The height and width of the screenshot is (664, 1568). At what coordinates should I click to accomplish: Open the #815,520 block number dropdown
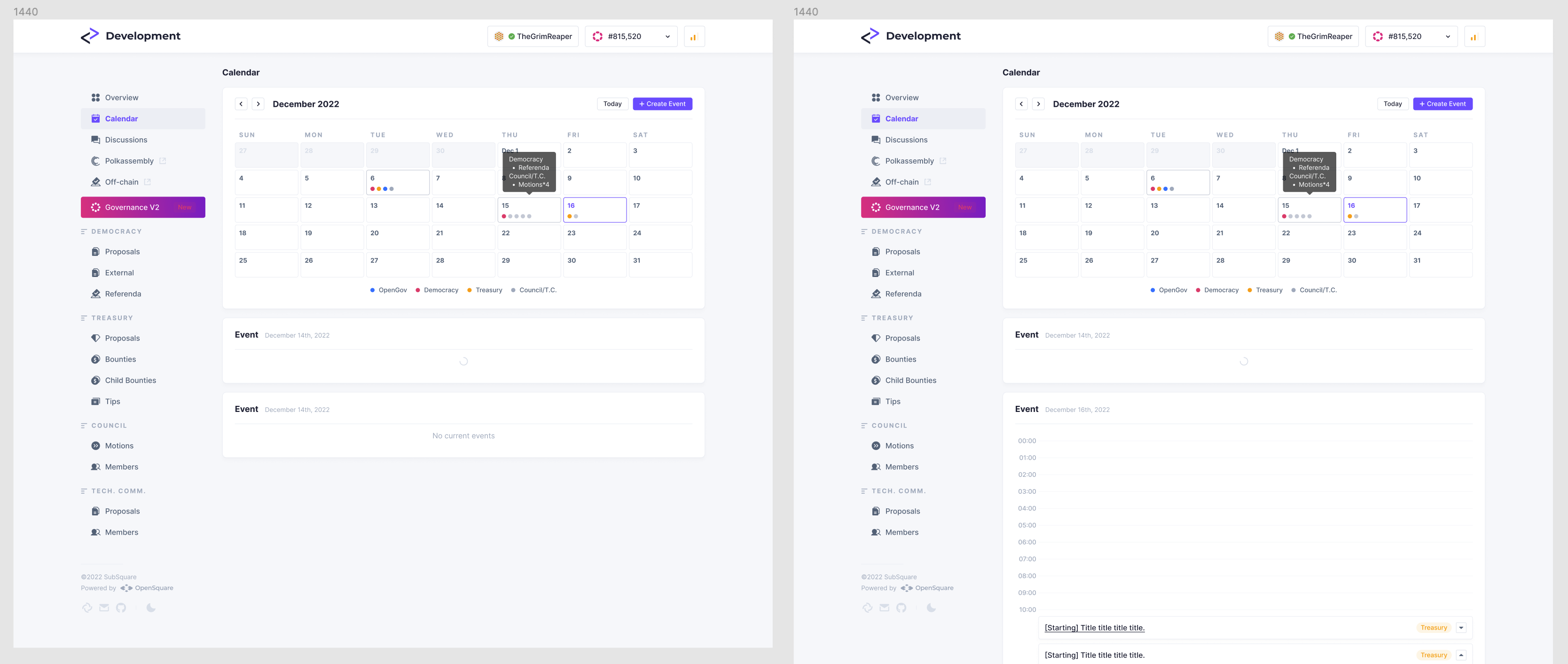631,36
